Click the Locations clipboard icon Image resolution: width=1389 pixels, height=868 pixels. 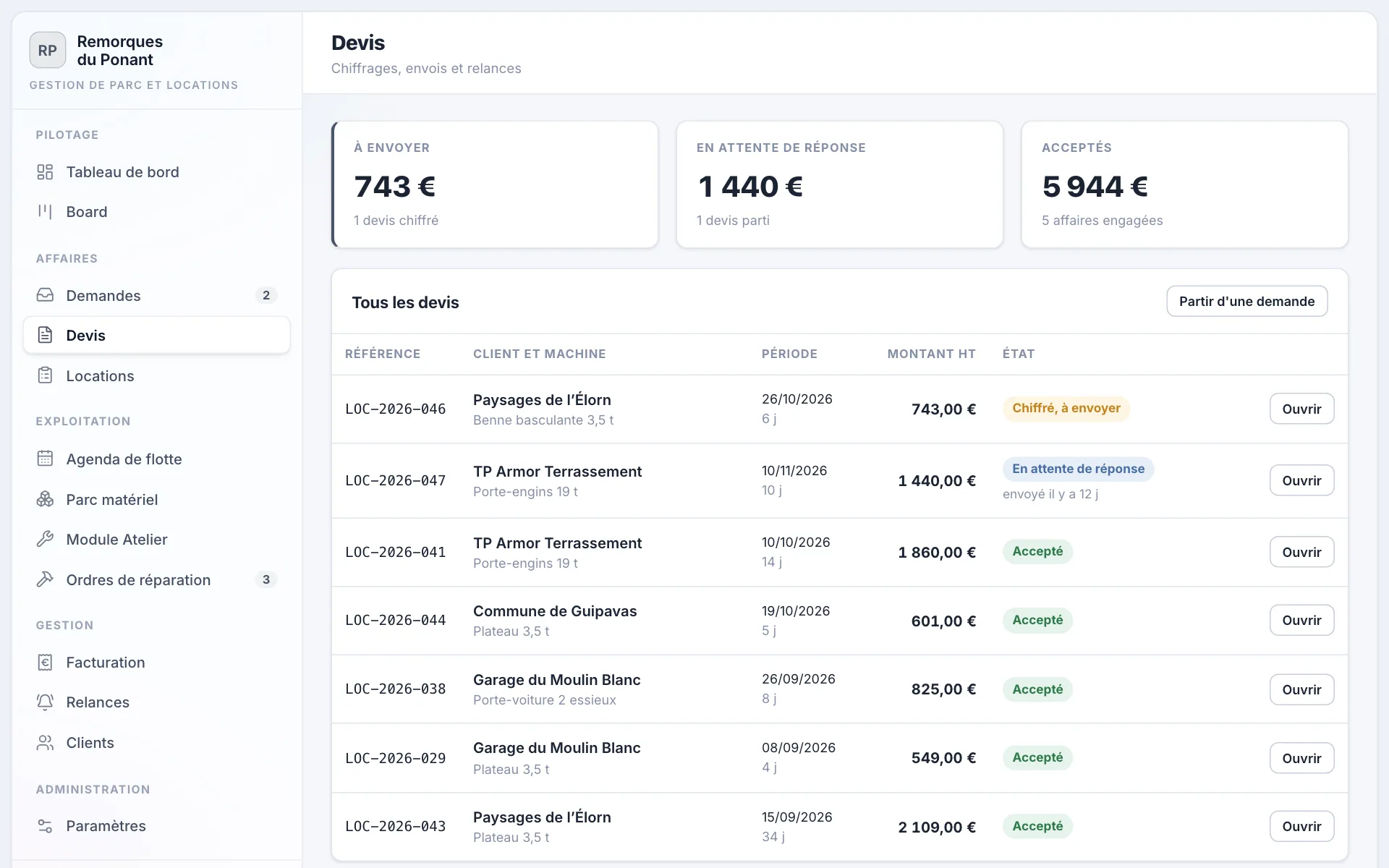[45, 375]
